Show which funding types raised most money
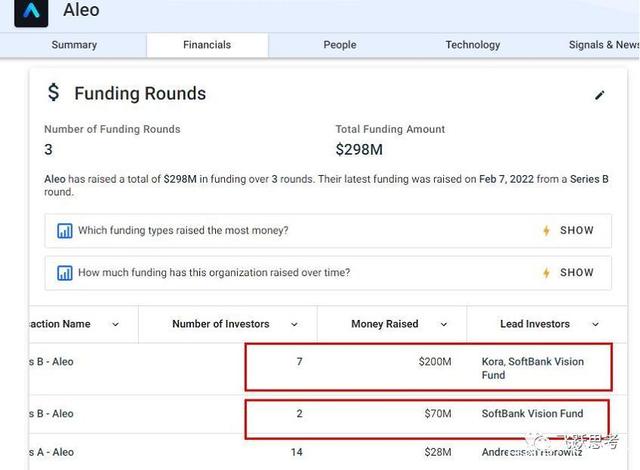Screen dimensions: 640x470 pyautogui.click(x=576, y=231)
